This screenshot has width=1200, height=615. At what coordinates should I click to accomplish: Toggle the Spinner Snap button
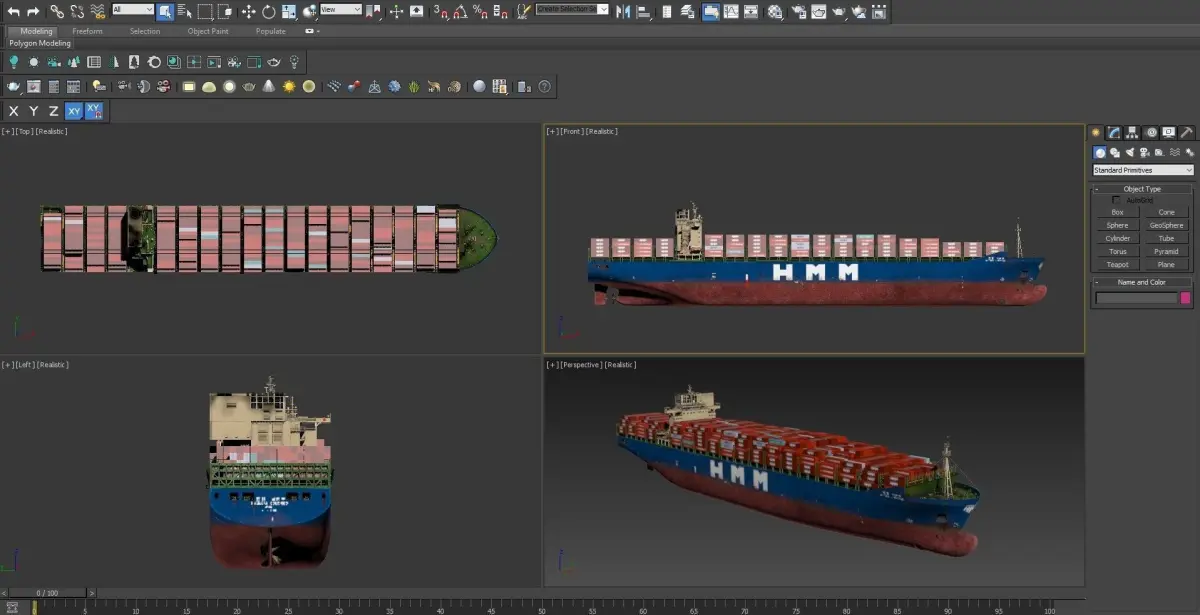pos(499,11)
